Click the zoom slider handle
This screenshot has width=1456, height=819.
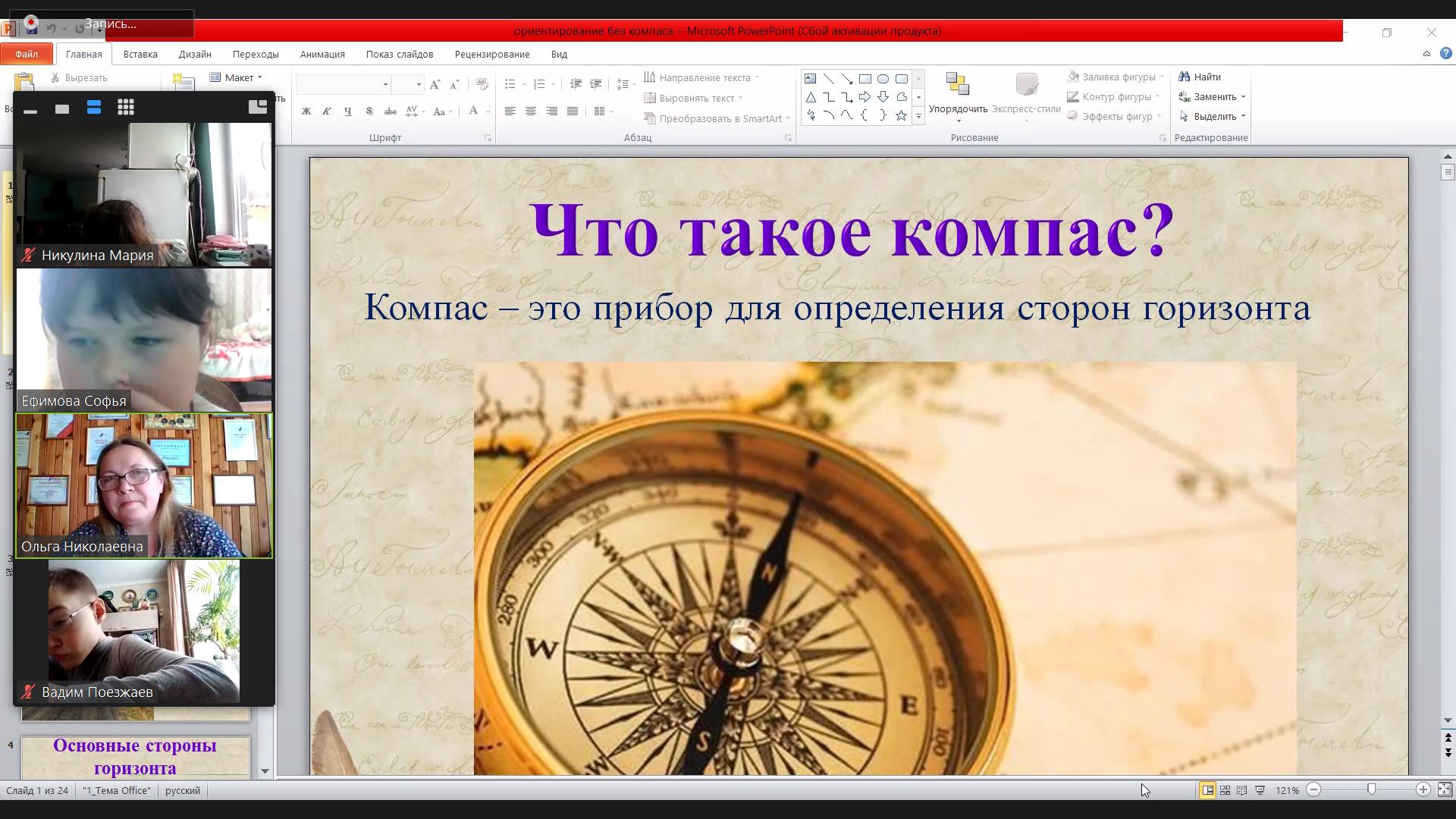1371,790
